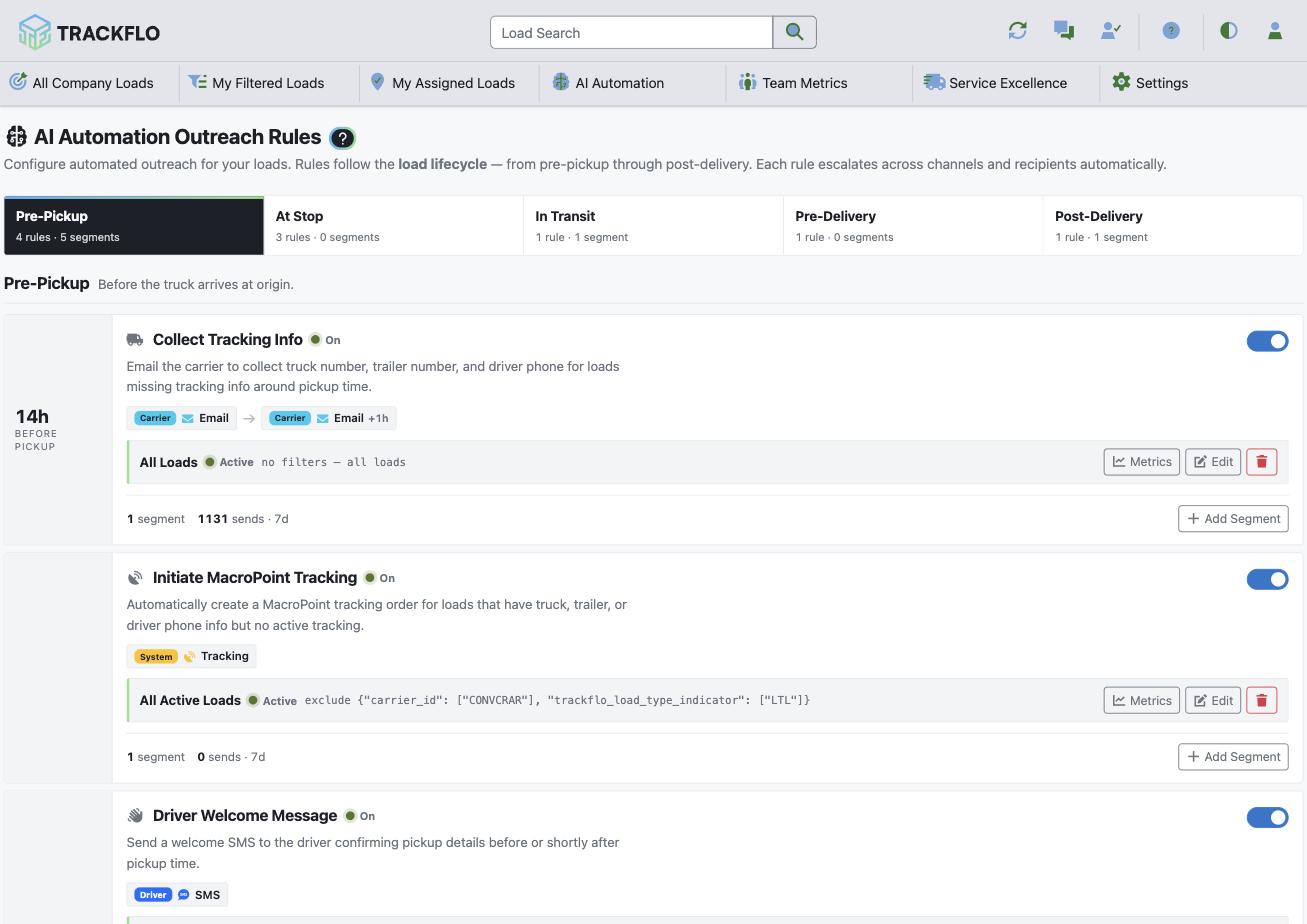Disable the Initiate MacroPoint Tracking toggle

pos(1267,579)
